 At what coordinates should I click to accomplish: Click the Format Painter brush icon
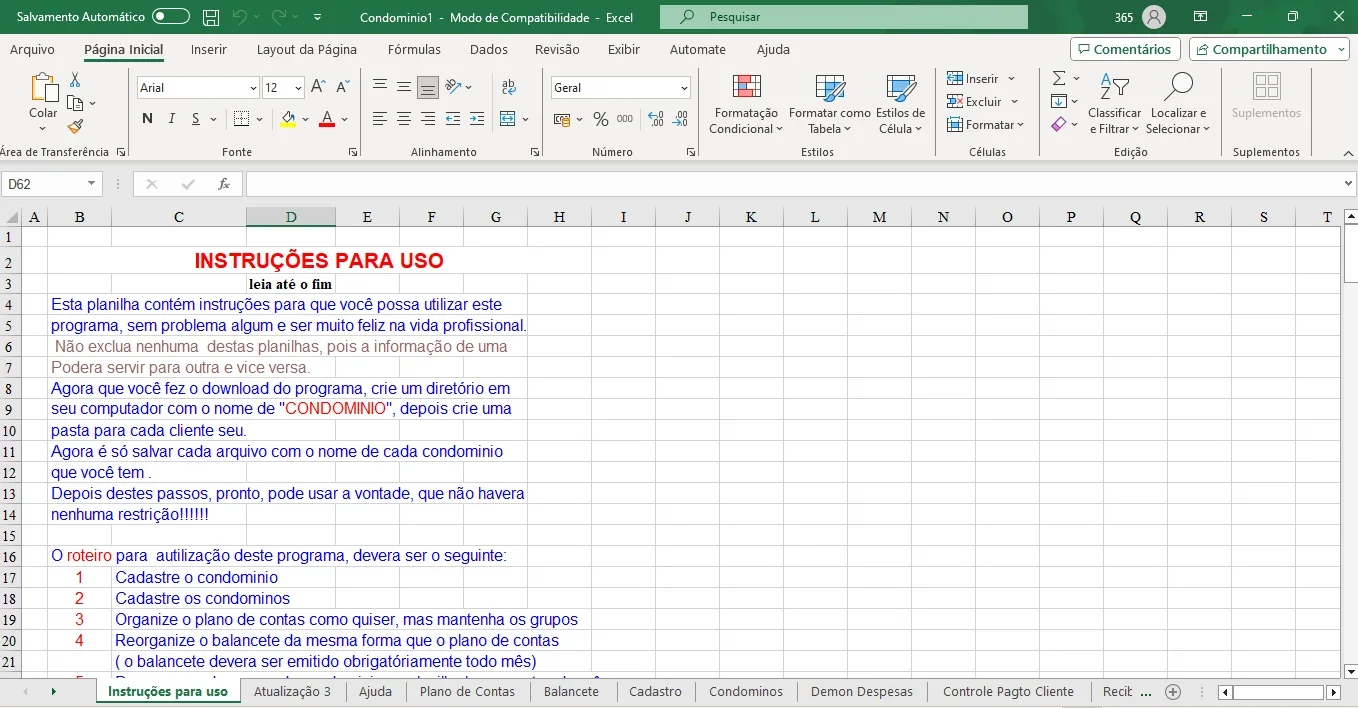coord(75,126)
